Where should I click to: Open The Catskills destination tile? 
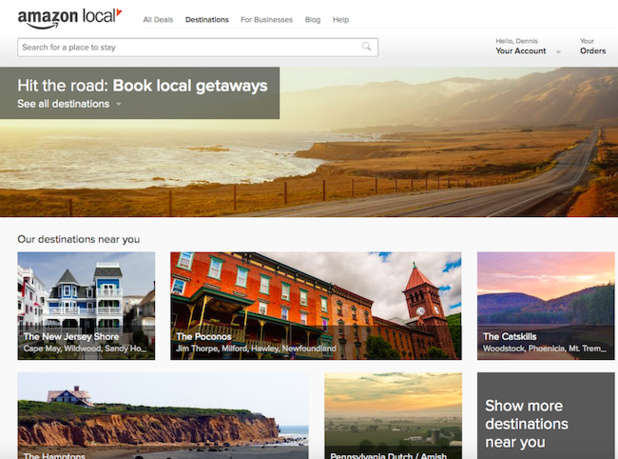tap(545, 305)
